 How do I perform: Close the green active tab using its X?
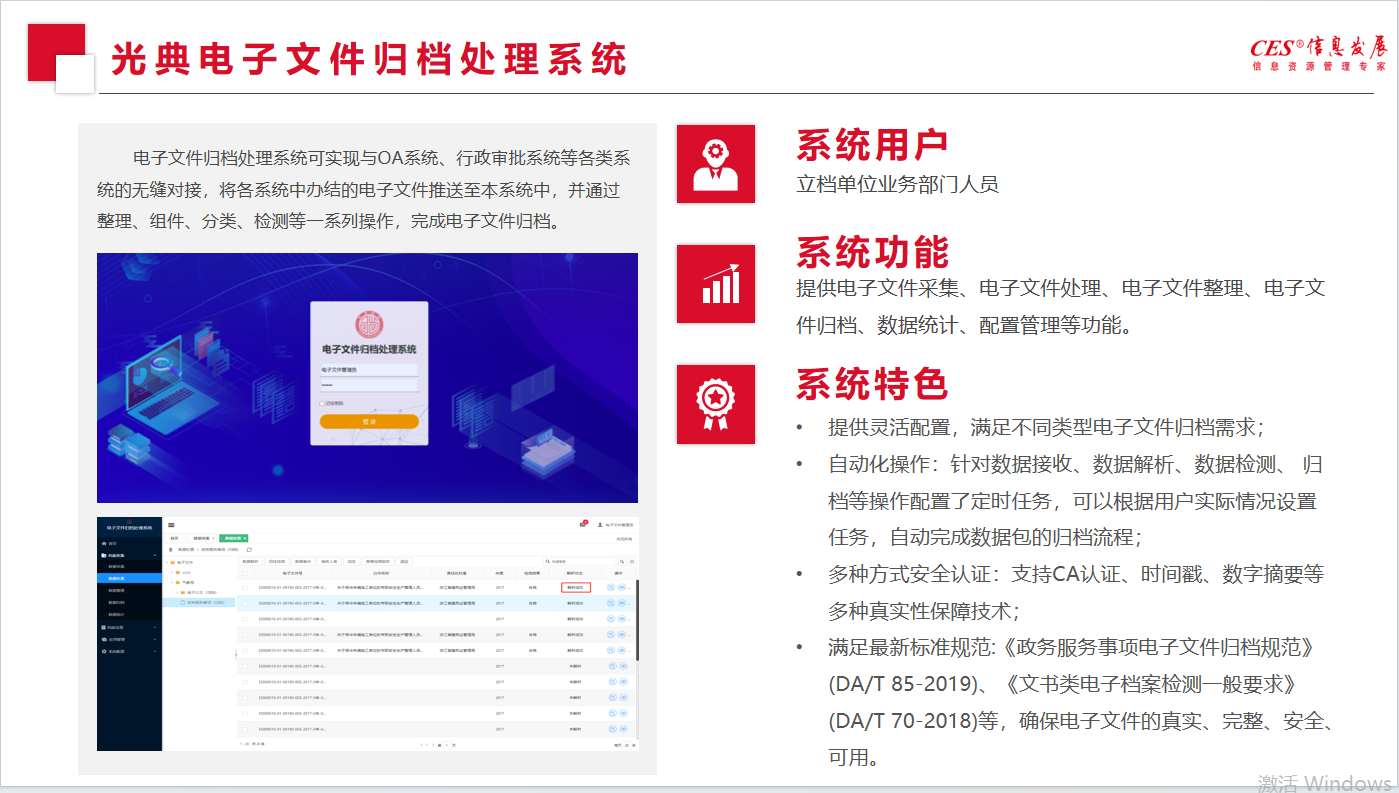(245, 538)
